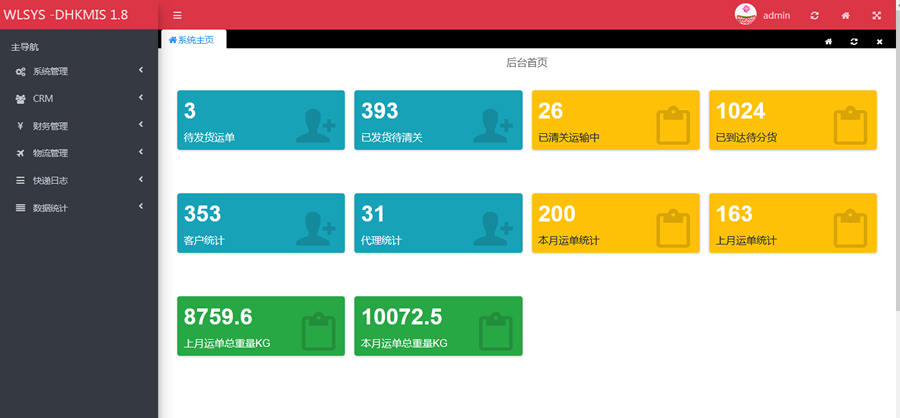Expand 系统管理 with its chevron arrow
The image size is (900, 418).
point(141,70)
